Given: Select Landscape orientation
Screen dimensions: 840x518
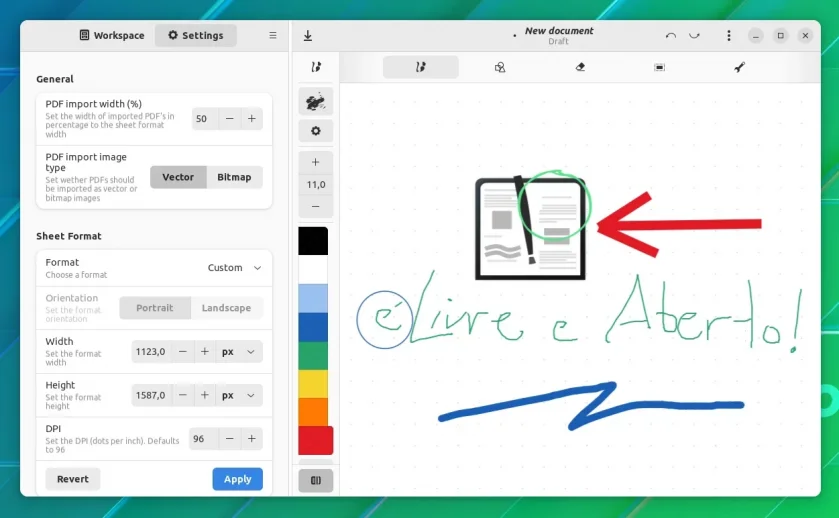Looking at the screenshot, I should click(226, 308).
